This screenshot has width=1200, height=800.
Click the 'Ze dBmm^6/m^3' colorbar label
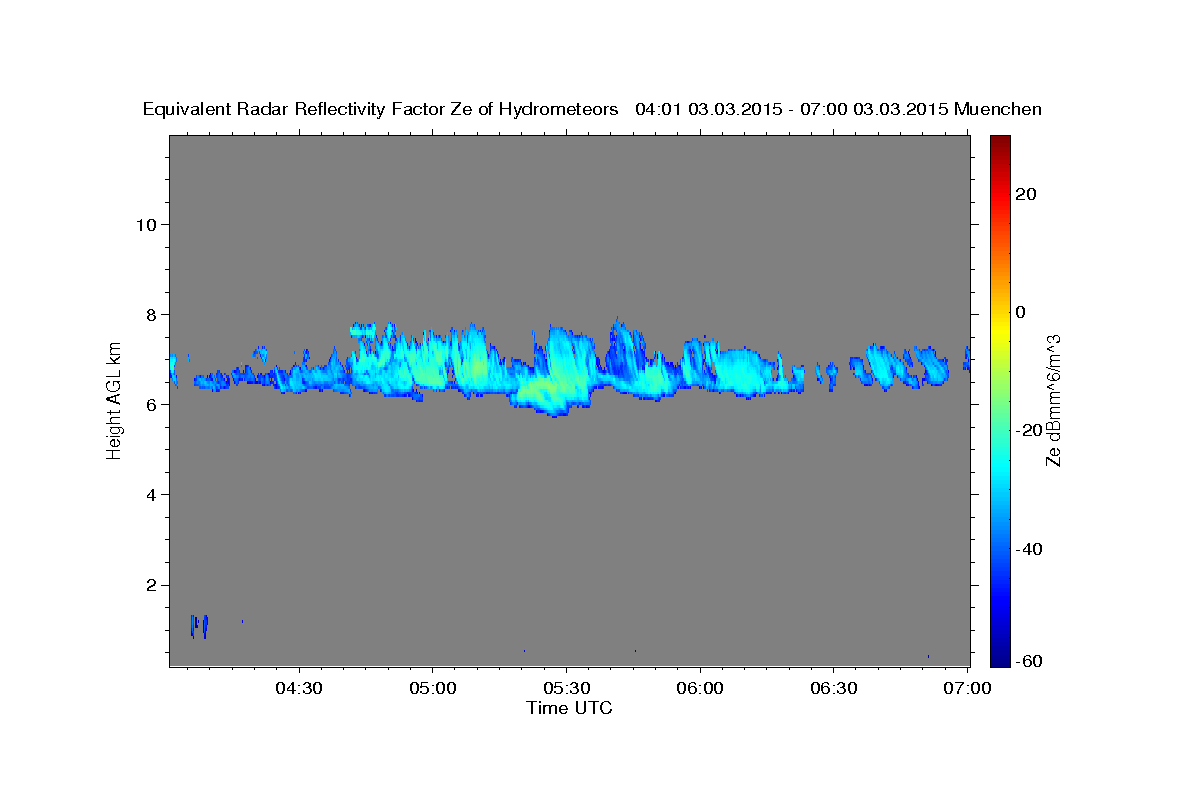click(x=1052, y=400)
